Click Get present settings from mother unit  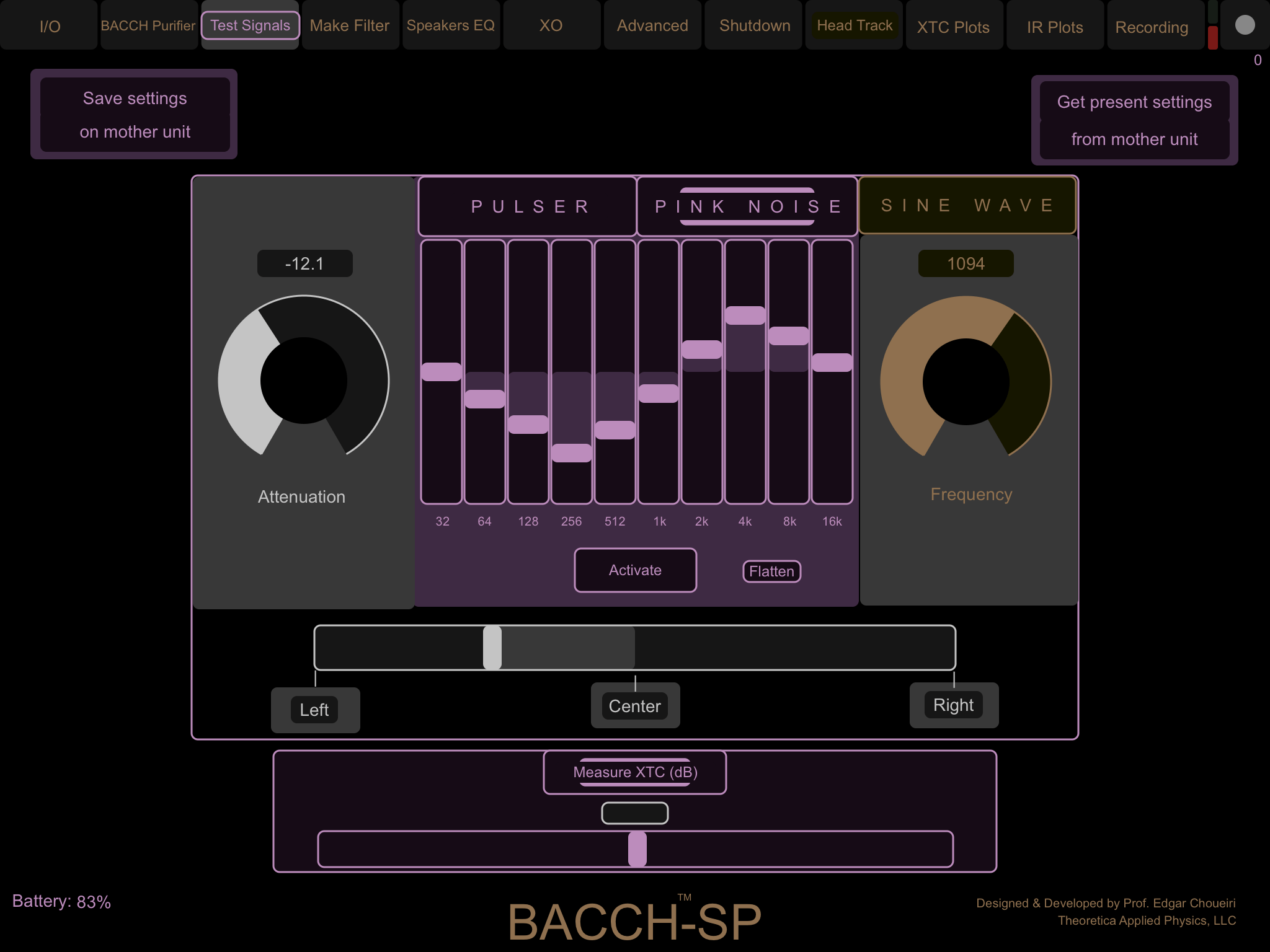coord(1134,120)
